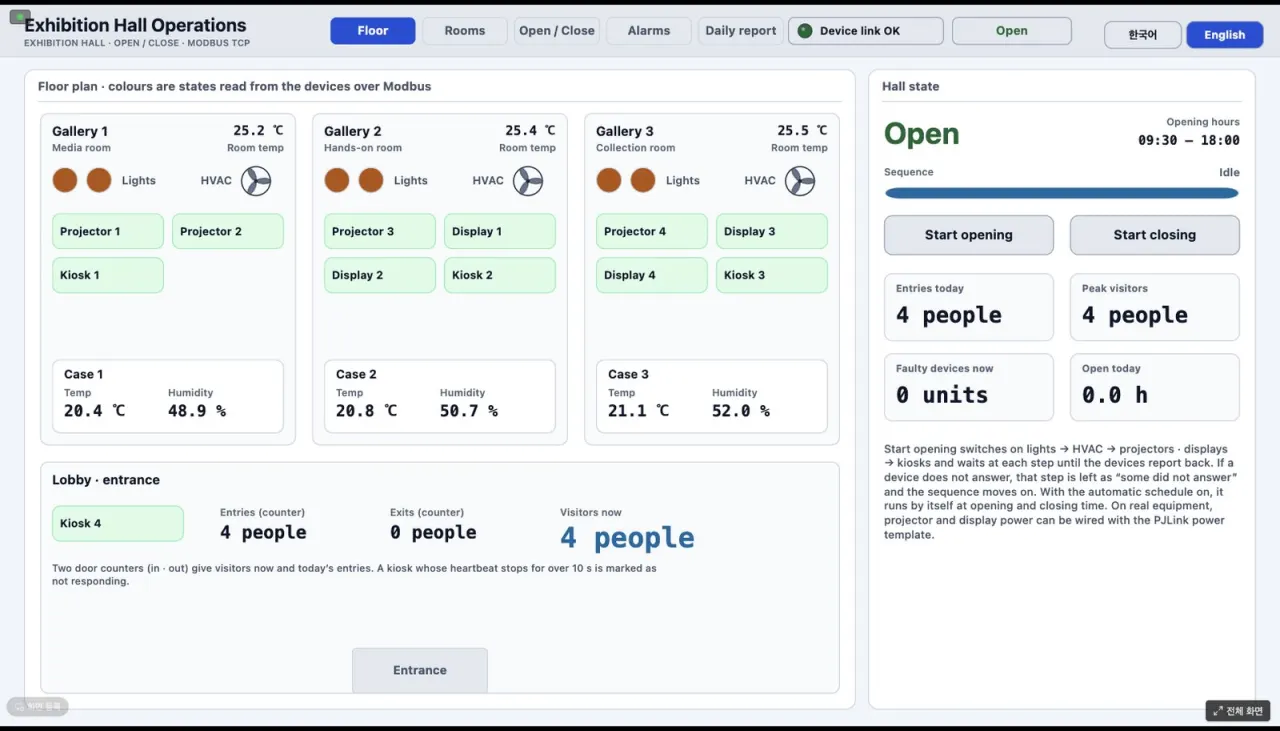Go to the Open / Close tab

coord(557,31)
